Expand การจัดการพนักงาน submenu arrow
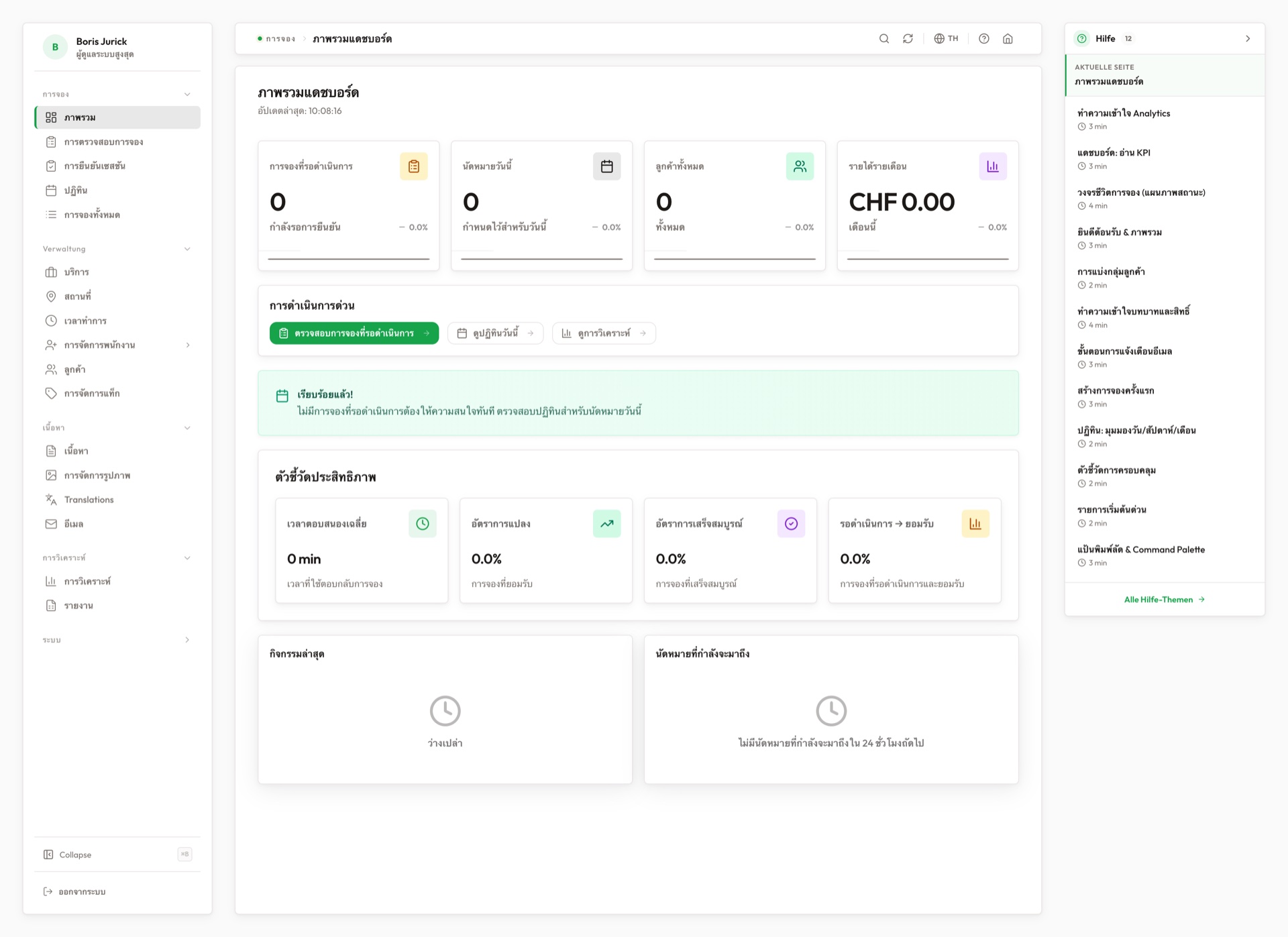The height and width of the screenshot is (937, 1288). coord(188,345)
